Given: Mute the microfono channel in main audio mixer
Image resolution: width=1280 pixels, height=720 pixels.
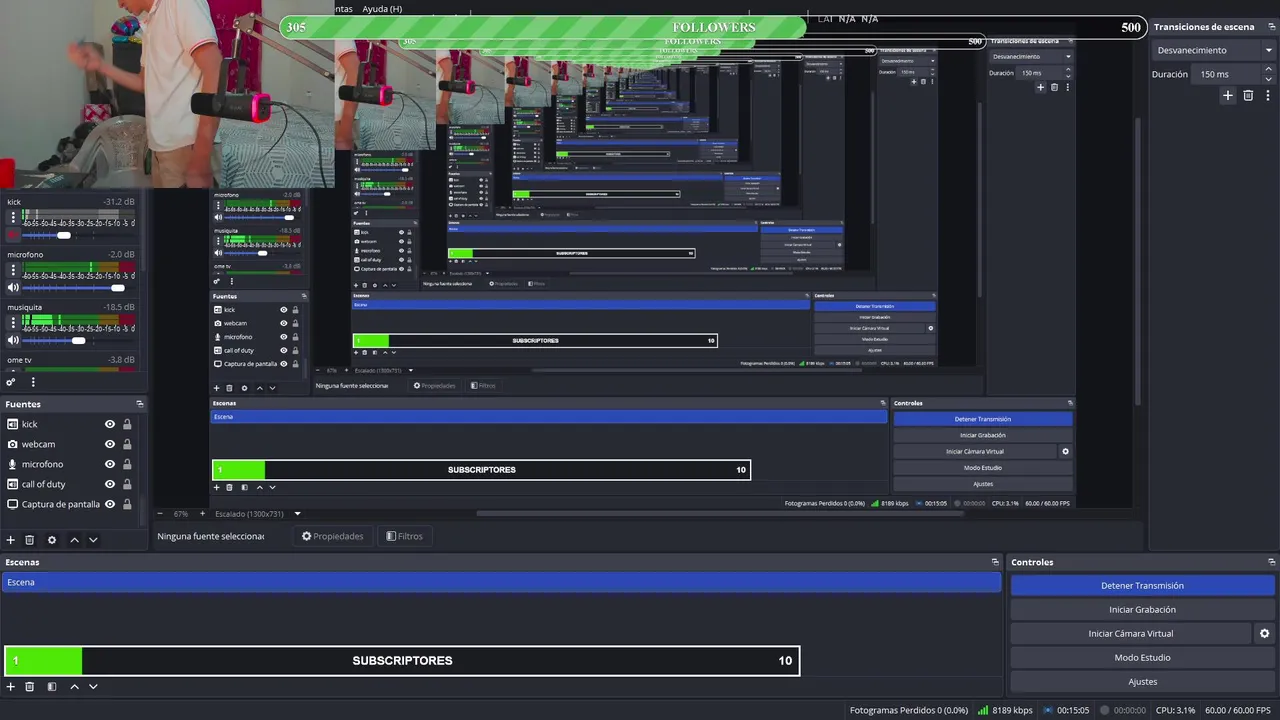Looking at the screenshot, I should (x=13, y=288).
